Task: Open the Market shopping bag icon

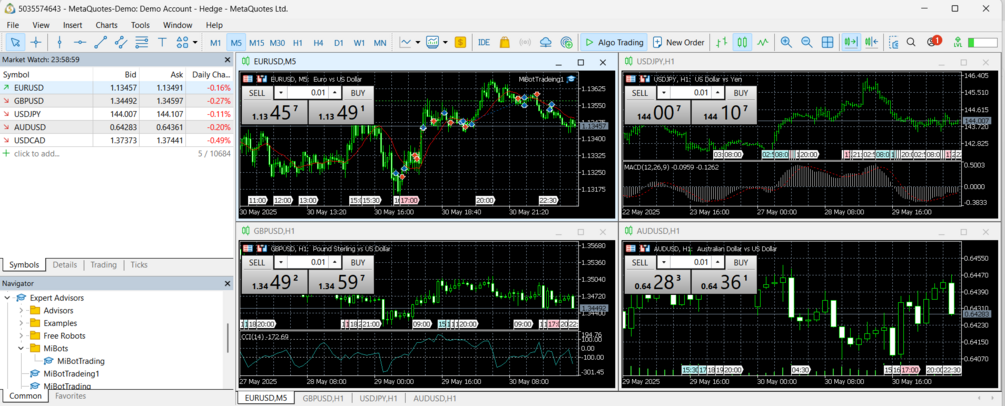Action: coord(504,42)
